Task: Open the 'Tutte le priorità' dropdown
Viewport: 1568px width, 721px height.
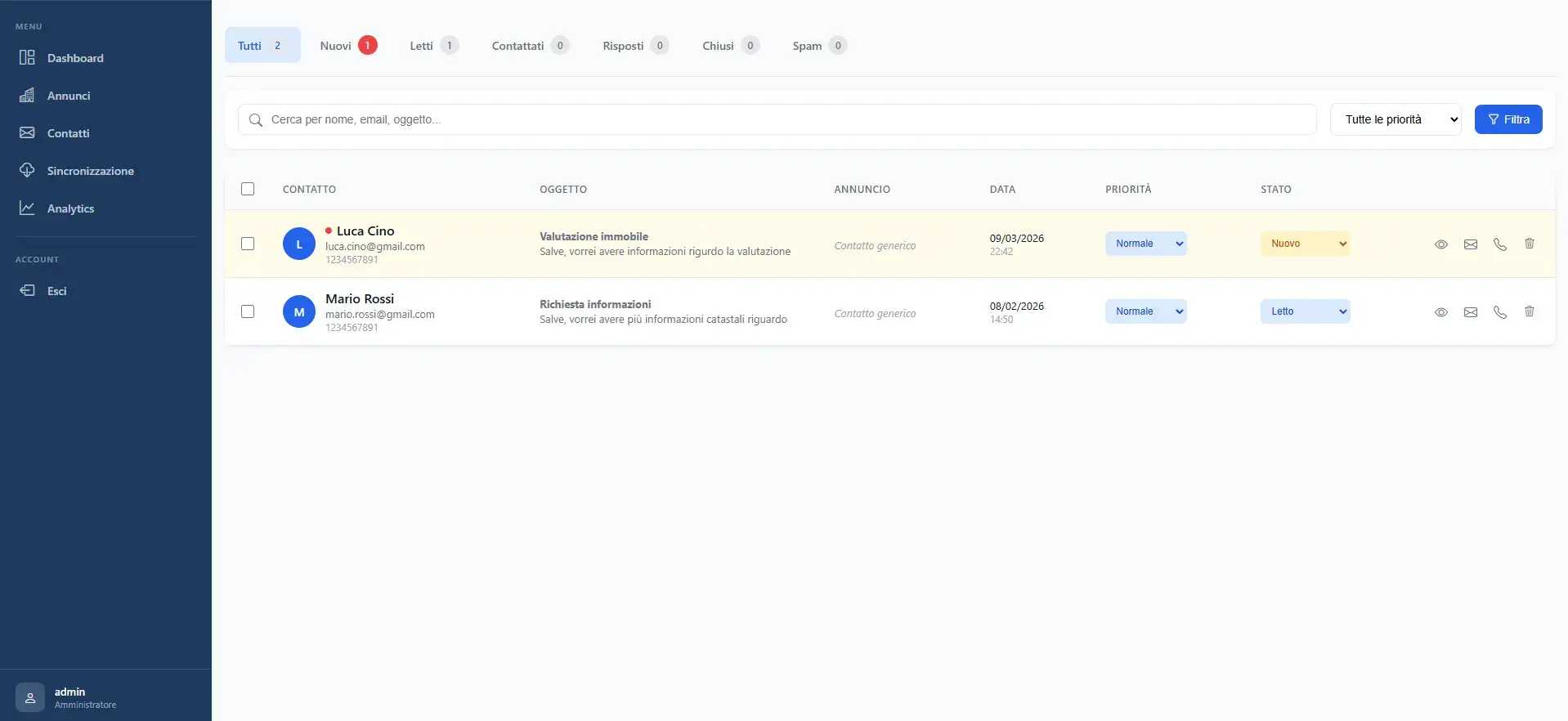Action: pos(1395,119)
